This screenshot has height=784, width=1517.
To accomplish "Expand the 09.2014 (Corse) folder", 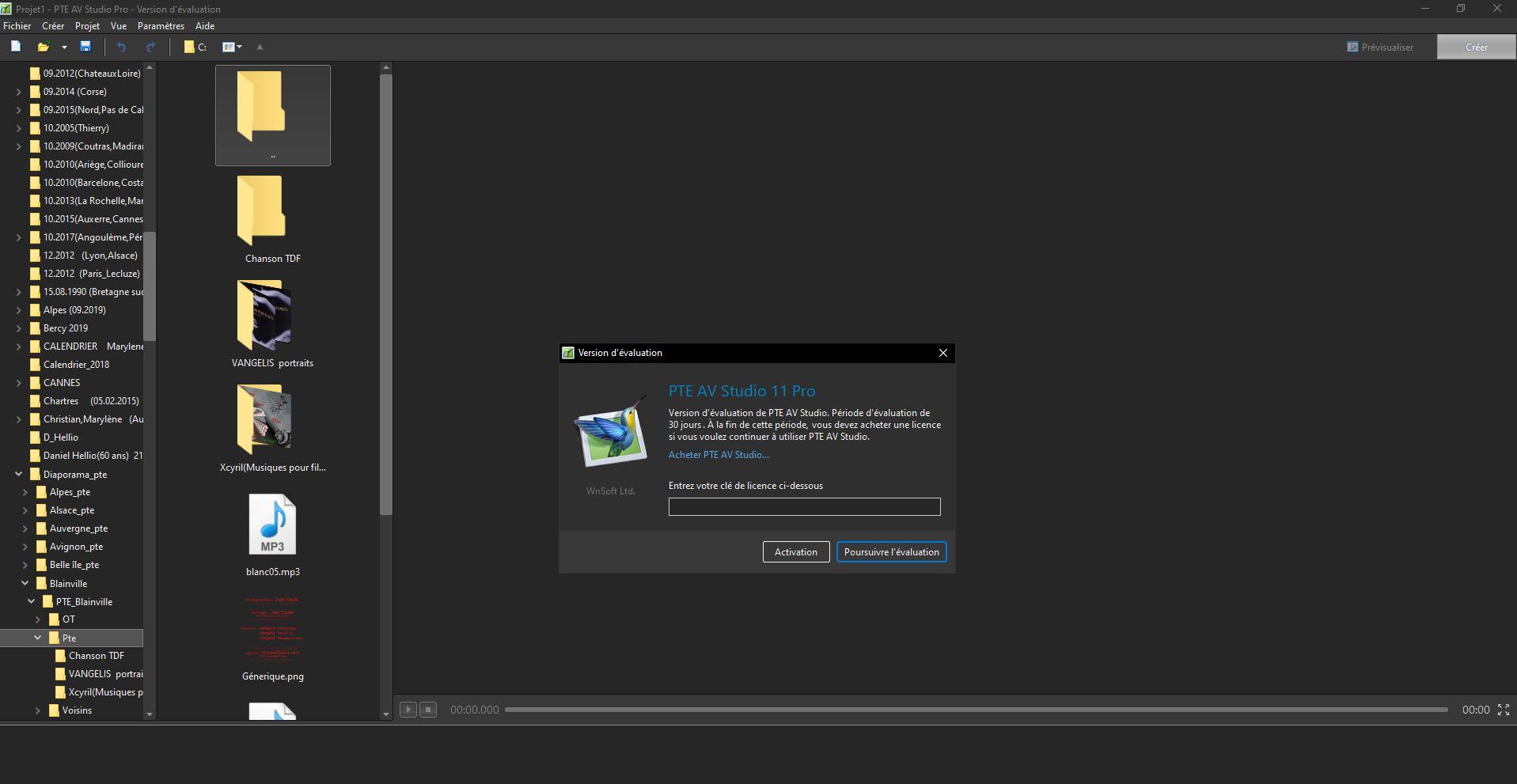I will coord(19,92).
